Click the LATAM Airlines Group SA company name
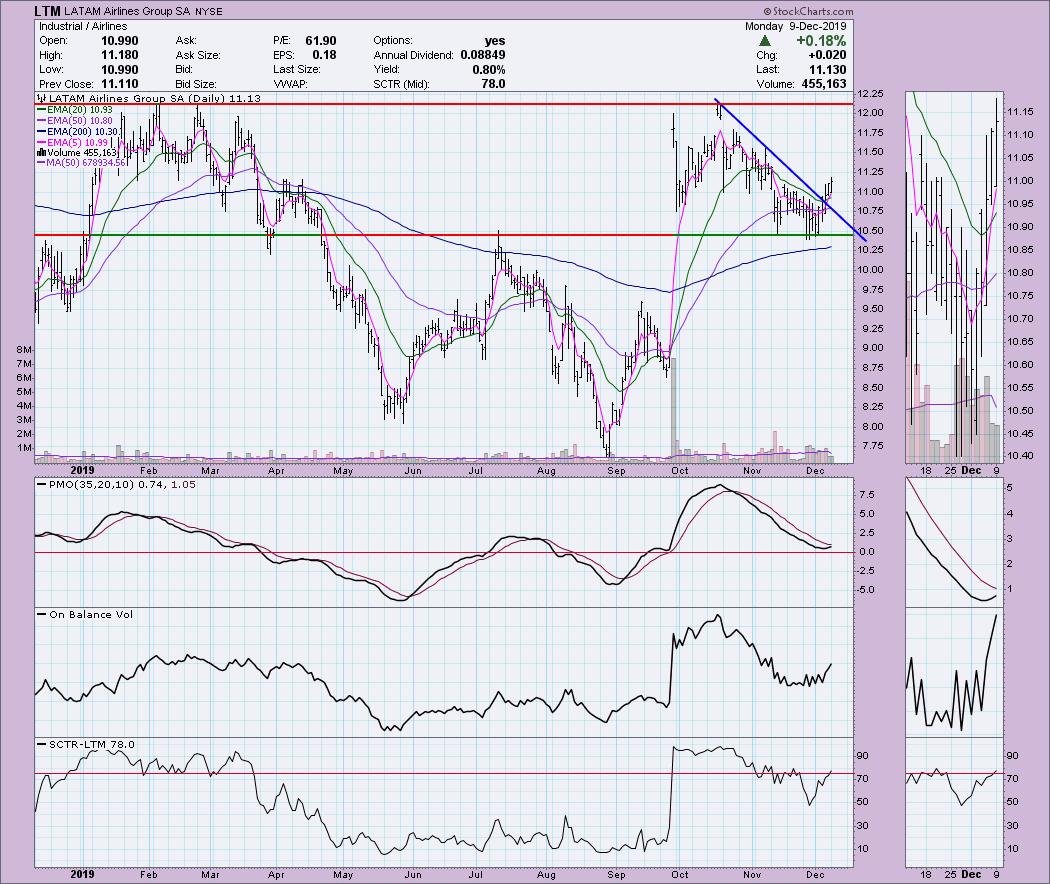1050x884 pixels. coord(128,11)
